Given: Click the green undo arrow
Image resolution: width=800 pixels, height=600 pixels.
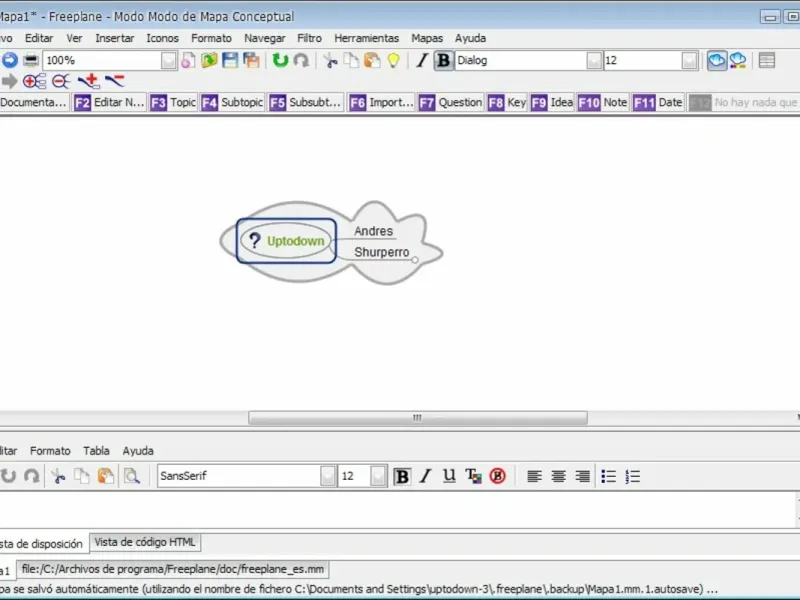Looking at the screenshot, I should coord(280,60).
